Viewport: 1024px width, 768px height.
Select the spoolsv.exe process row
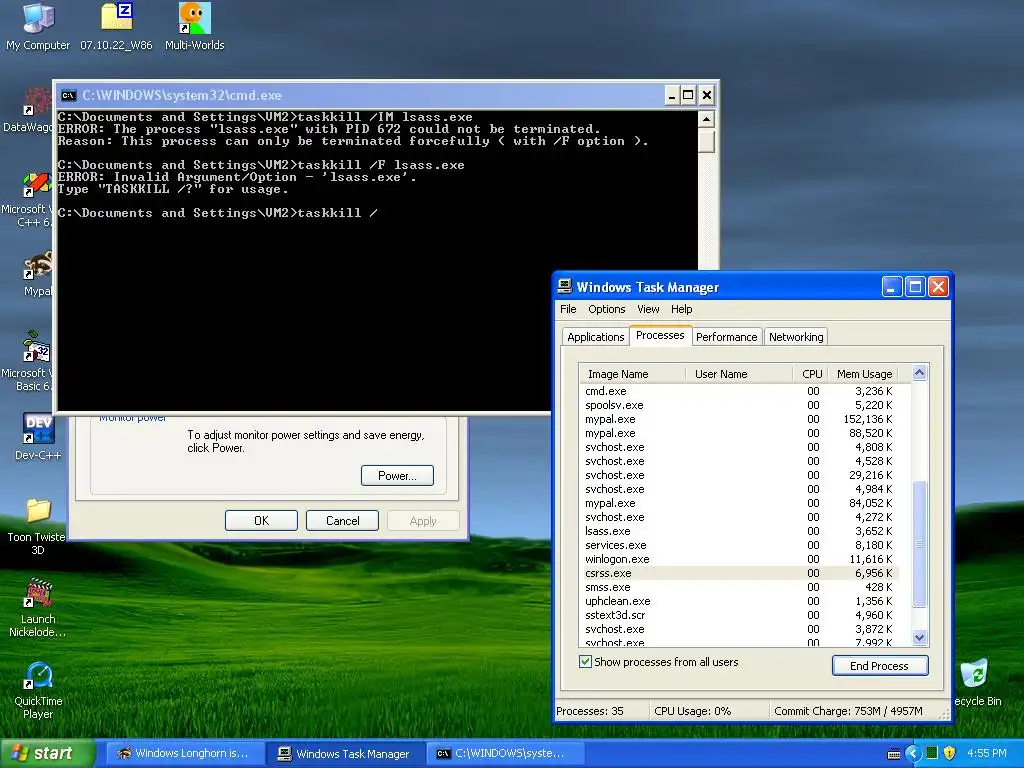739,405
